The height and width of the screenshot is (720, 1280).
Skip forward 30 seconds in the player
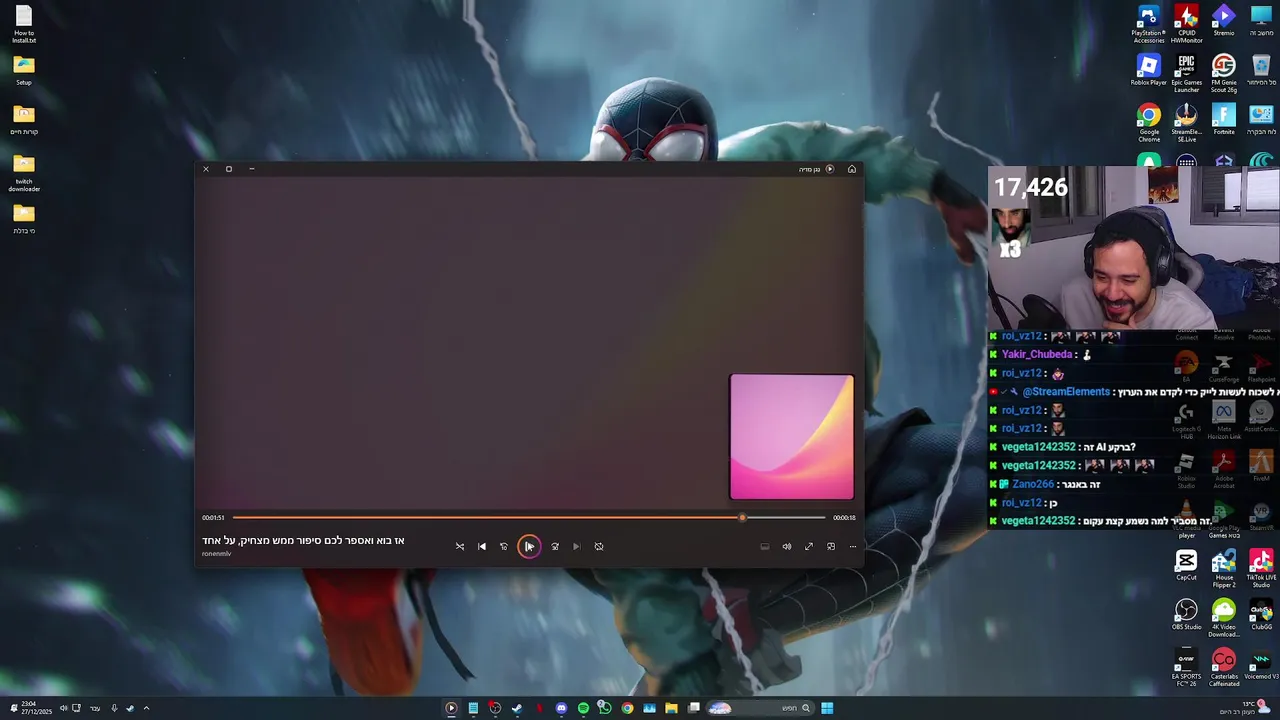click(555, 546)
